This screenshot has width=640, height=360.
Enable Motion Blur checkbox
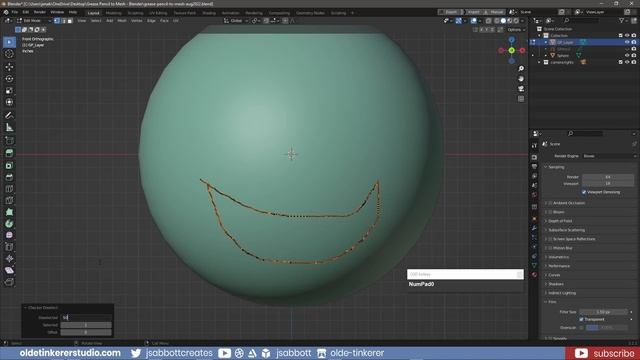[550, 248]
